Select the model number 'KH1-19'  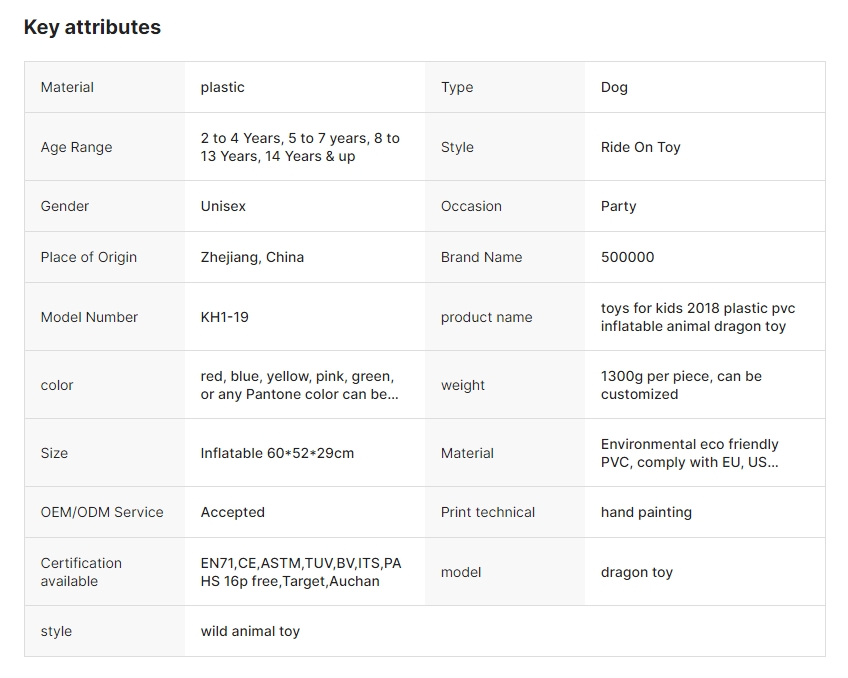[224, 317]
